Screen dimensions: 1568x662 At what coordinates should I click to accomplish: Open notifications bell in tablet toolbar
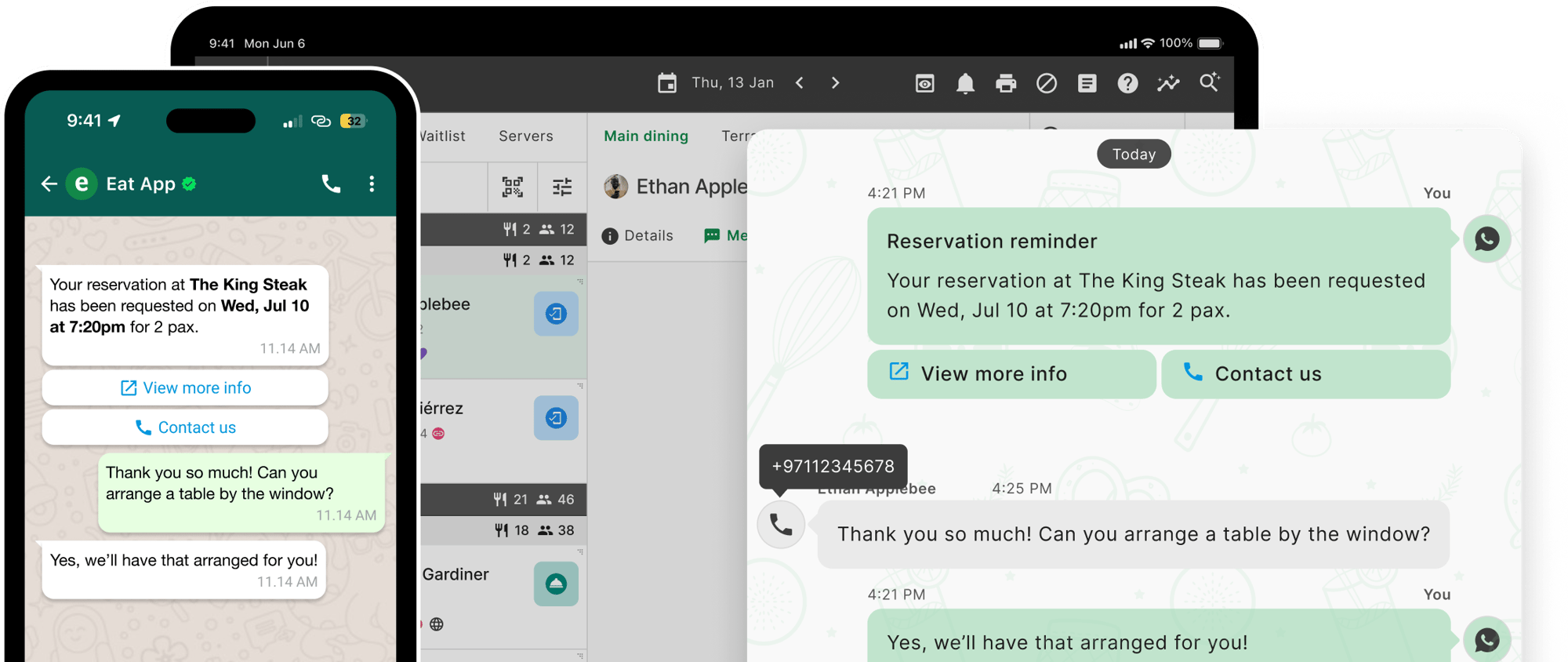tap(965, 83)
